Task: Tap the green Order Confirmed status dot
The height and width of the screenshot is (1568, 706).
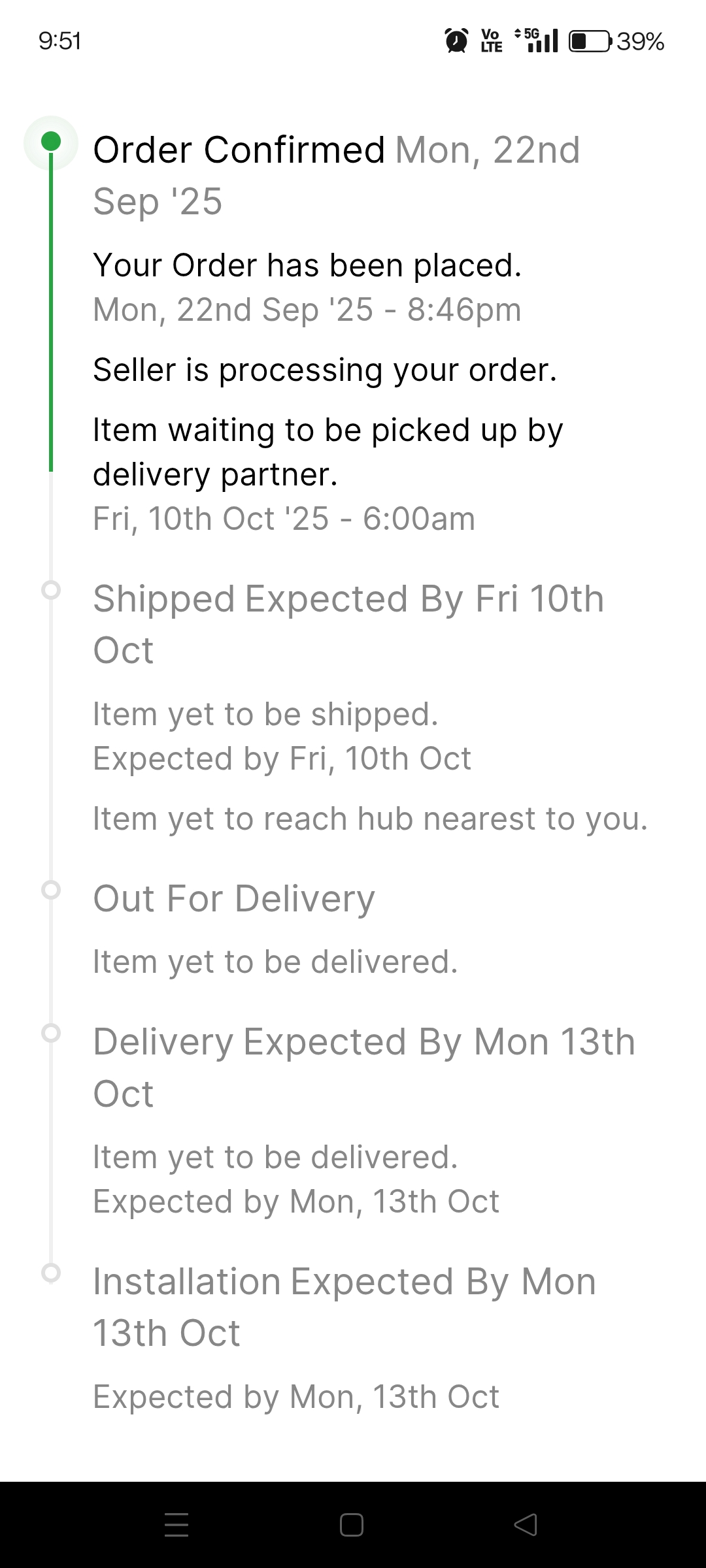Action: (x=51, y=142)
